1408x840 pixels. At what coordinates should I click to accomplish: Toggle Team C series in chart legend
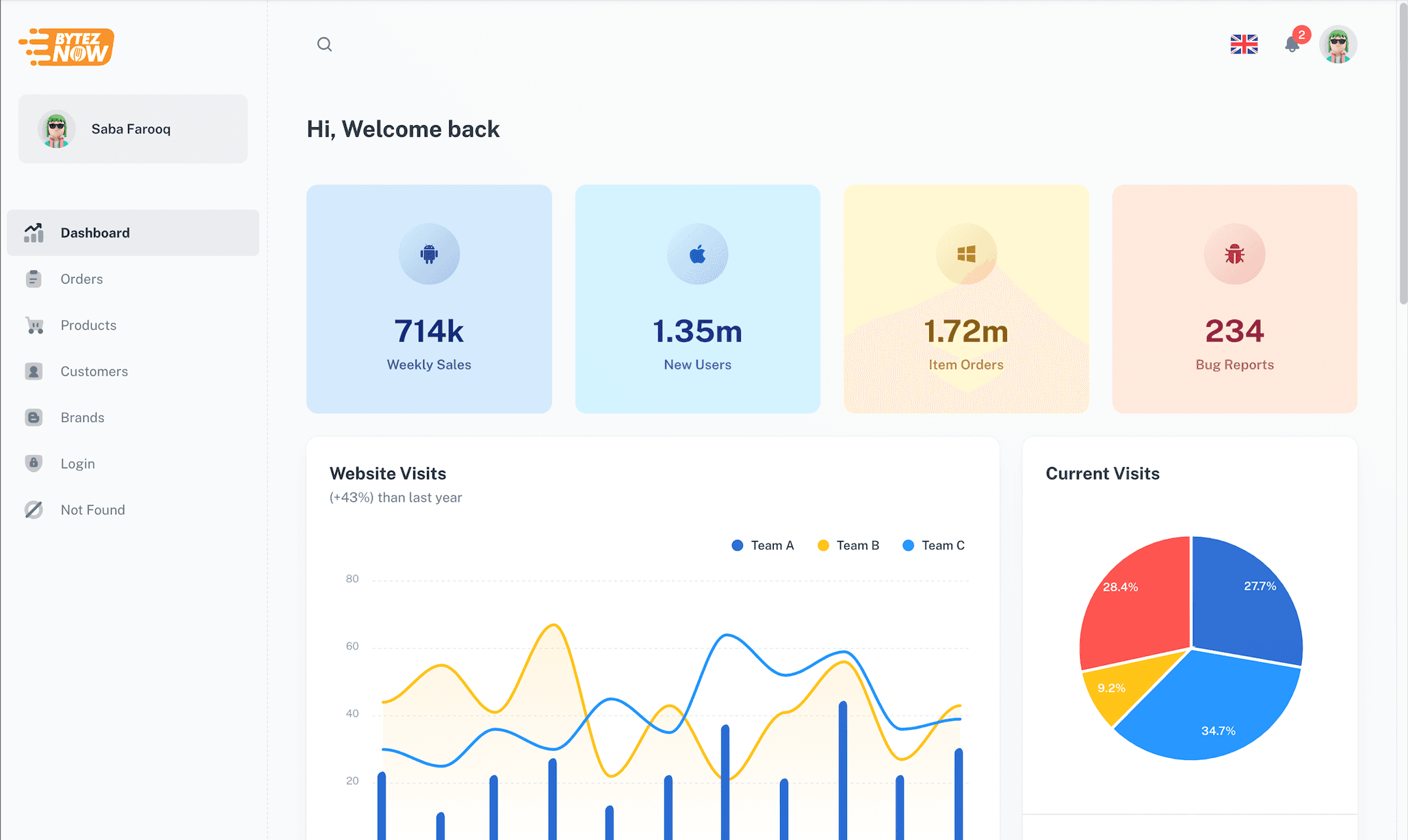[x=934, y=545]
